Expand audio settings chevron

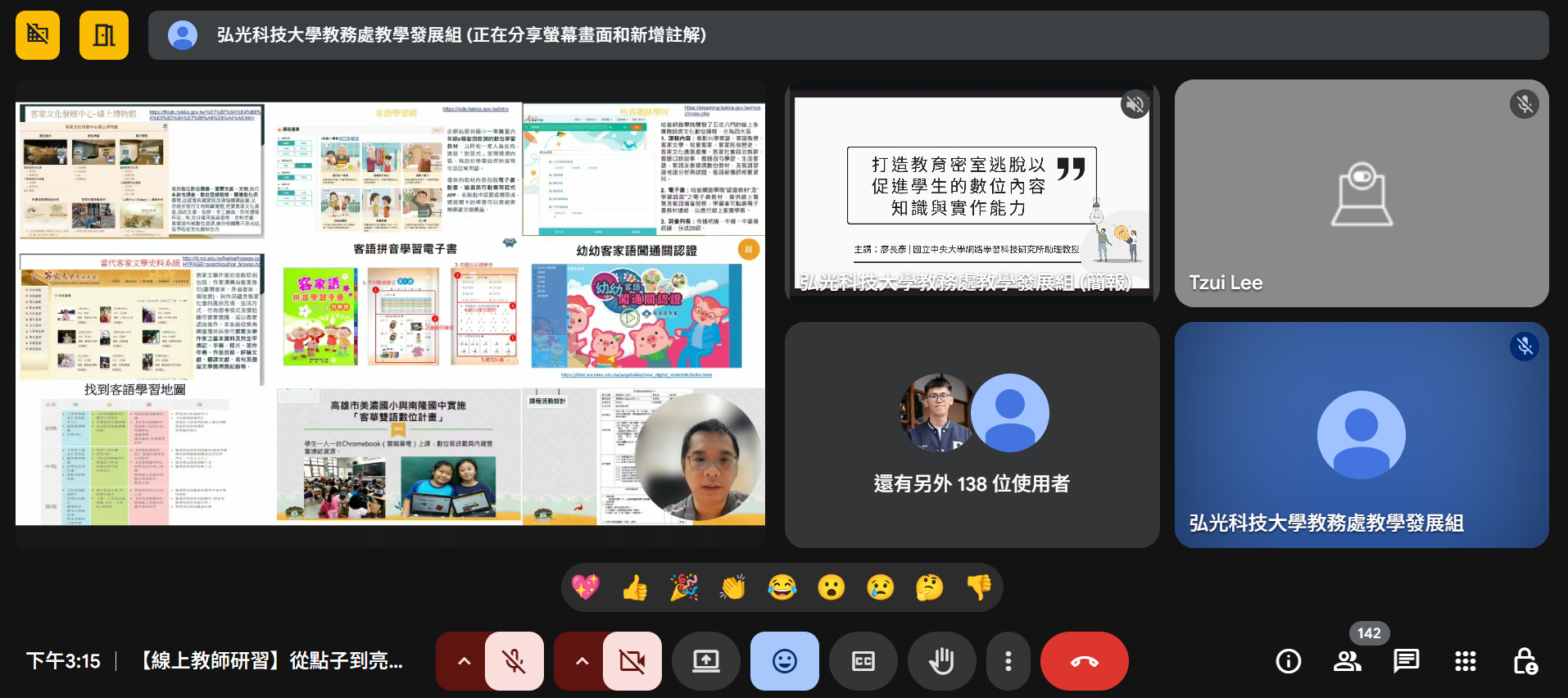464,661
